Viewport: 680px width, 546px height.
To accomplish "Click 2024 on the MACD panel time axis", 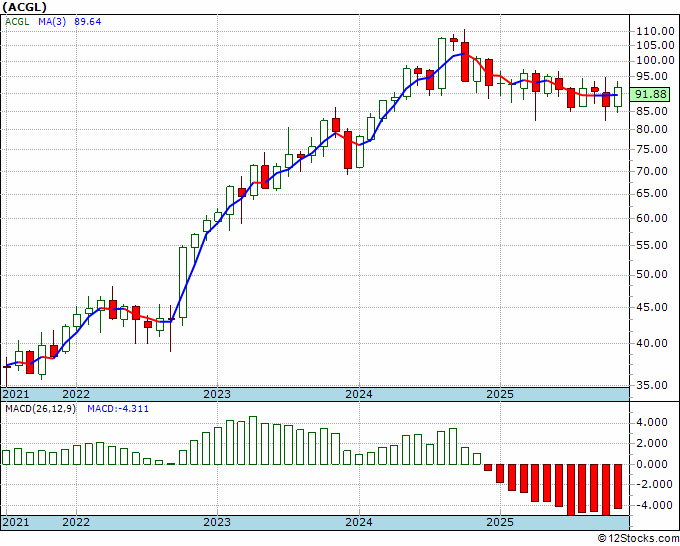I will [x=359, y=522].
